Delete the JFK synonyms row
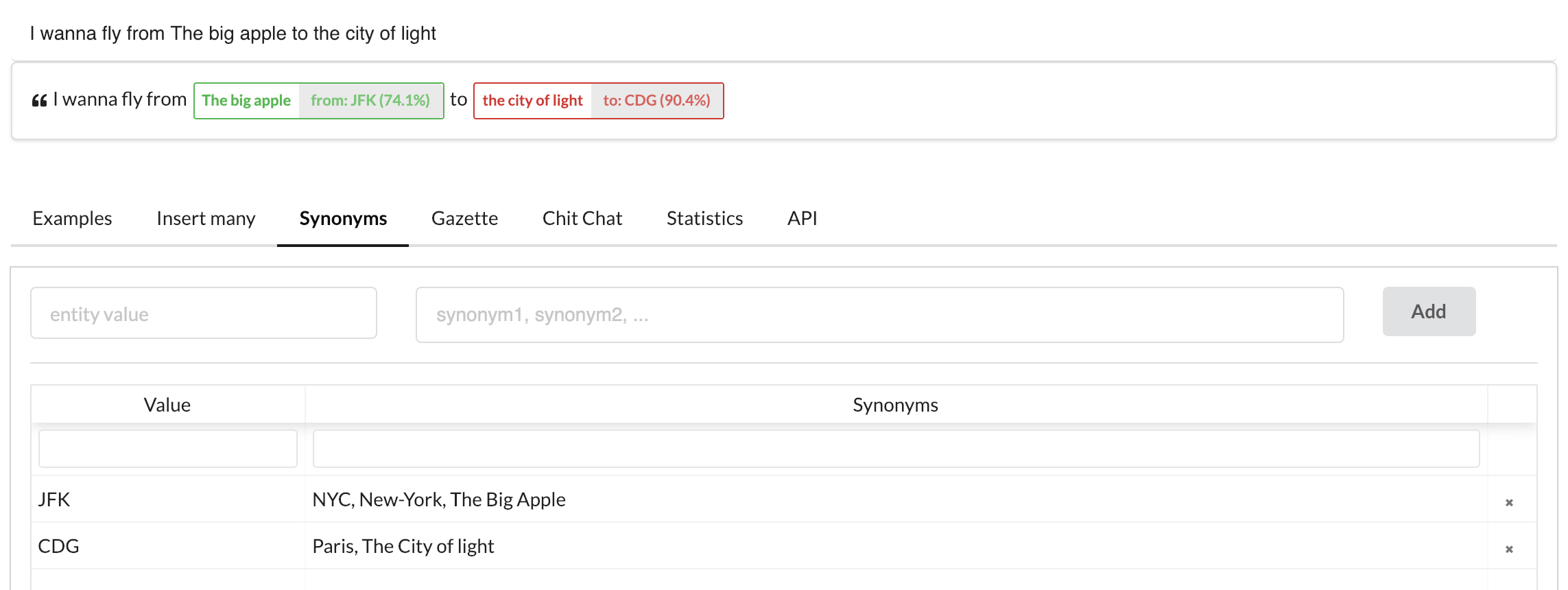Viewport: 1568px width, 590px height. pyautogui.click(x=1508, y=503)
